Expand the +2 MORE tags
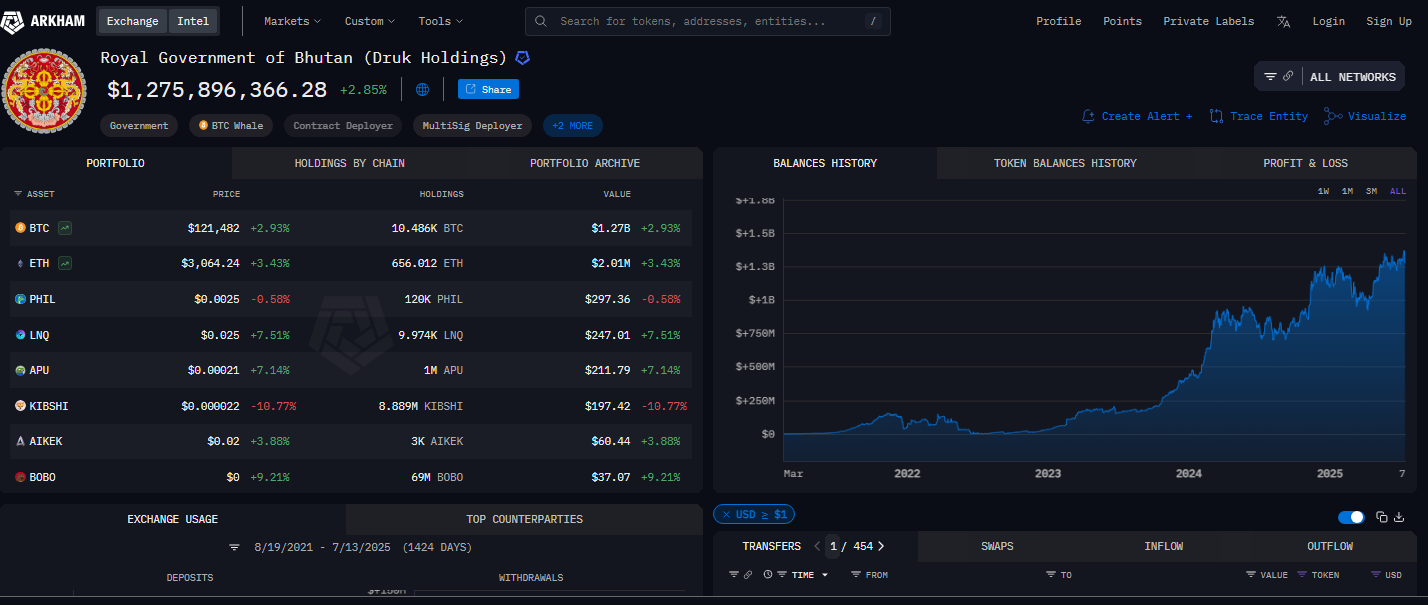Screen dimensions: 1428x605 coord(572,126)
